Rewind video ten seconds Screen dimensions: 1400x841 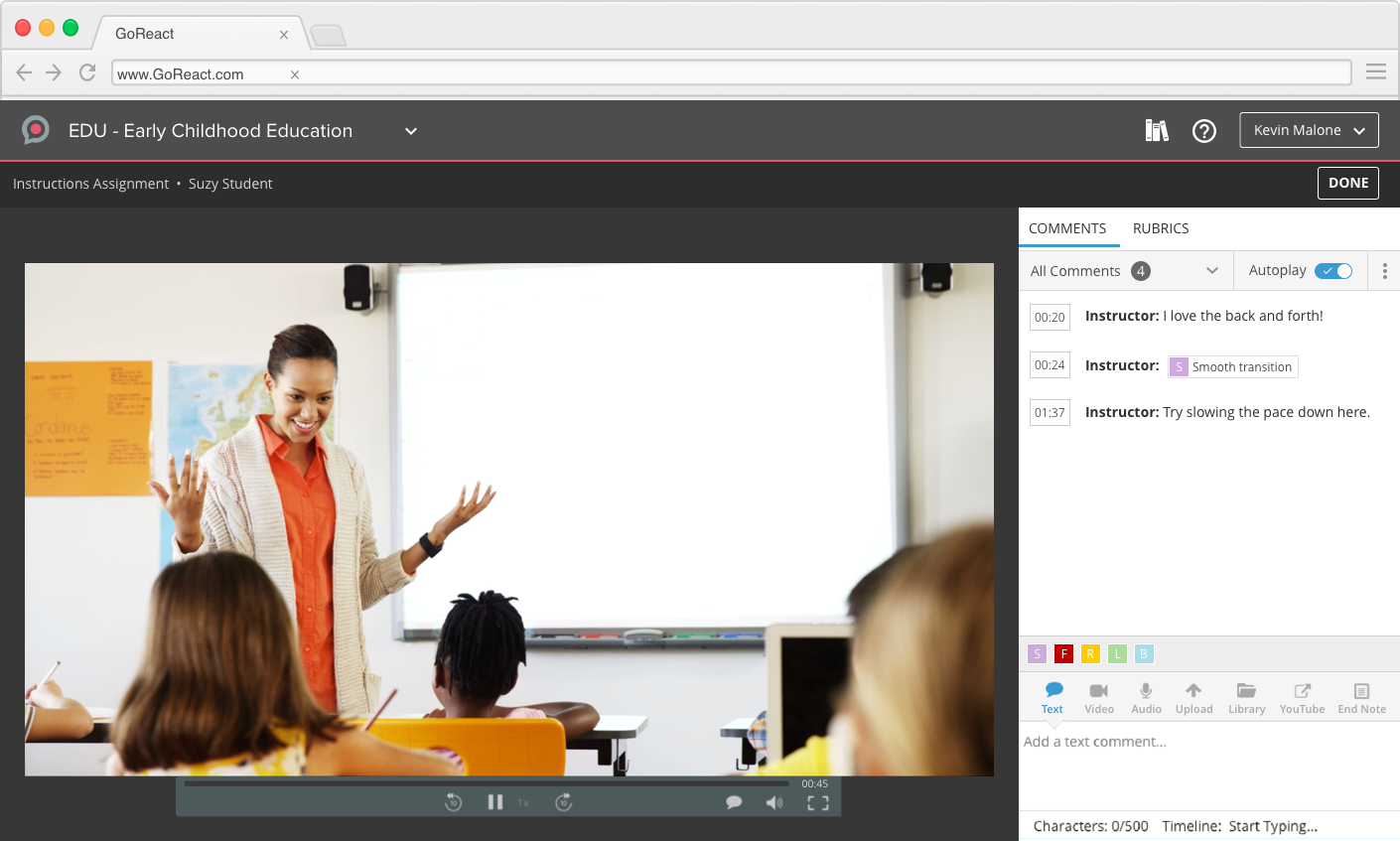(x=454, y=802)
